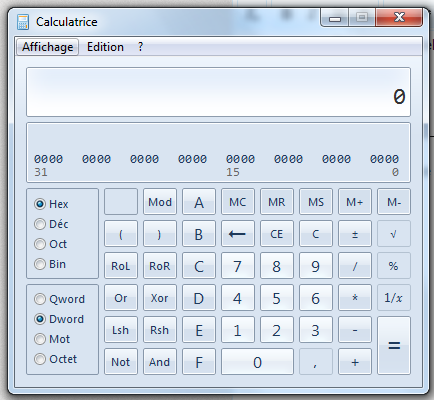Image resolution: width=434 pixels, height=400 pixels.
Task: Click the hex digit E button
Action: pos(199,330)
